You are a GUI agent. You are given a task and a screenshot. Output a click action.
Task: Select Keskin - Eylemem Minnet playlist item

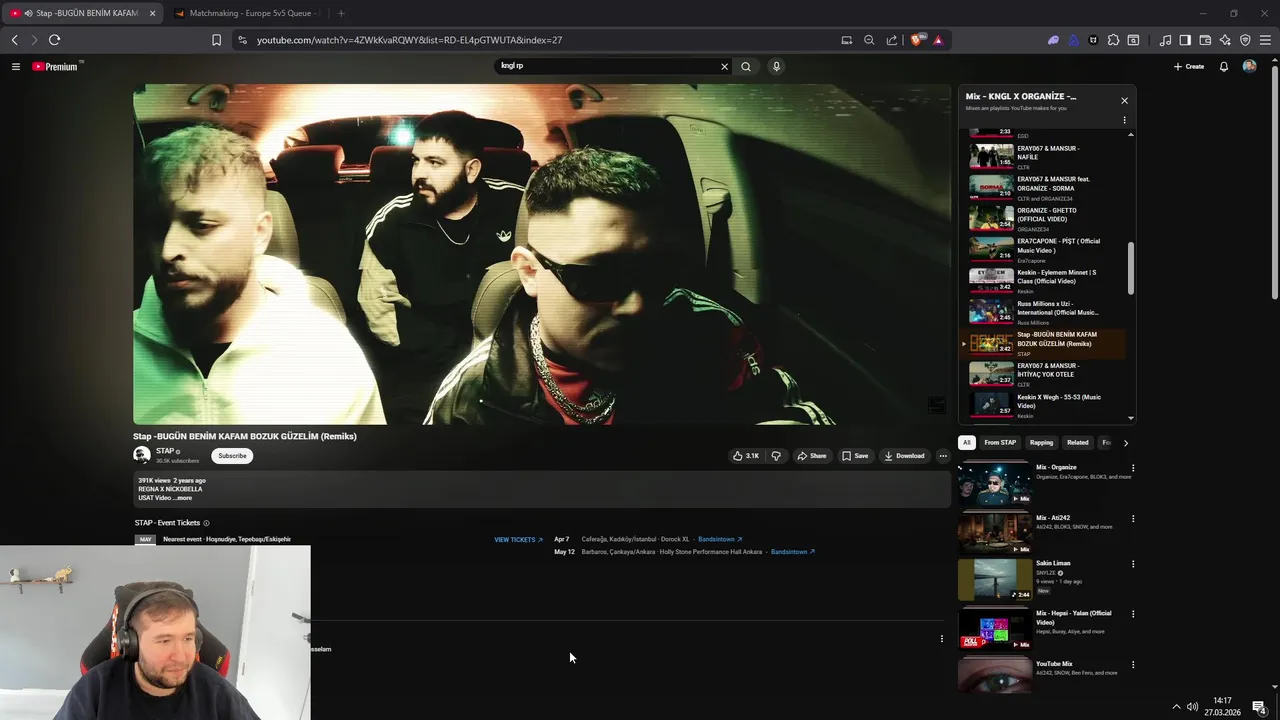(x=1047, y=280)
